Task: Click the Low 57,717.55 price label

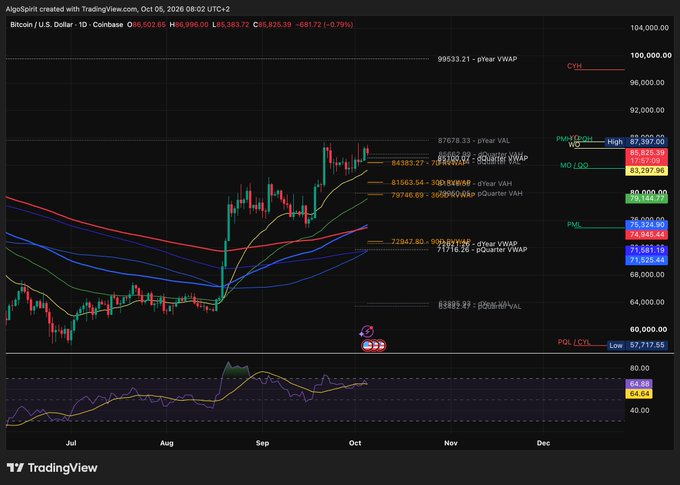Action: (637, 345)
